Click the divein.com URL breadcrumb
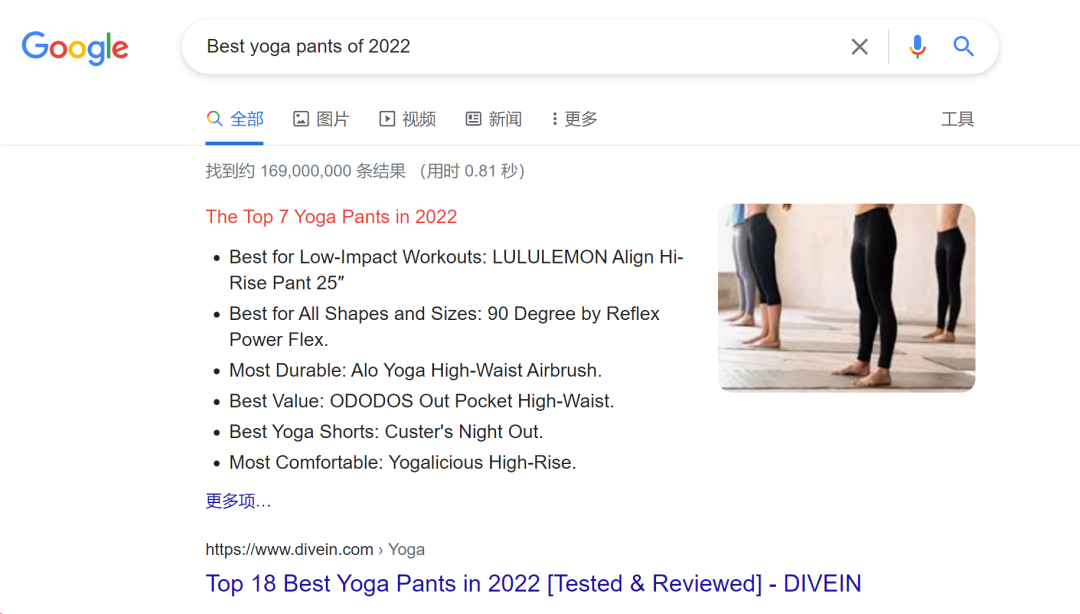The image size is (1080, 614). point(315,549)
